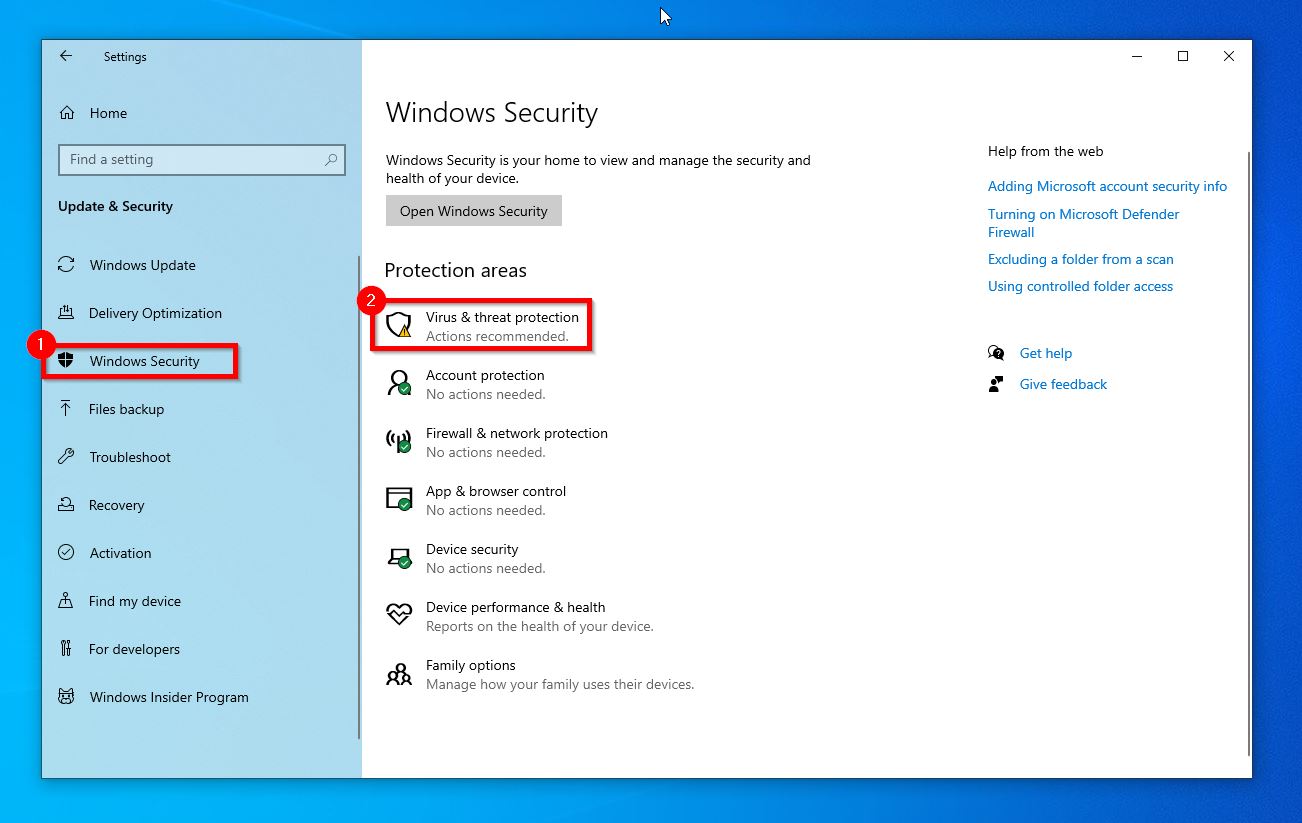Viewport: 1302px width, 823px height.
Task: Click the Windows Insider Program cat icon
Action: (x=66, y=697)
